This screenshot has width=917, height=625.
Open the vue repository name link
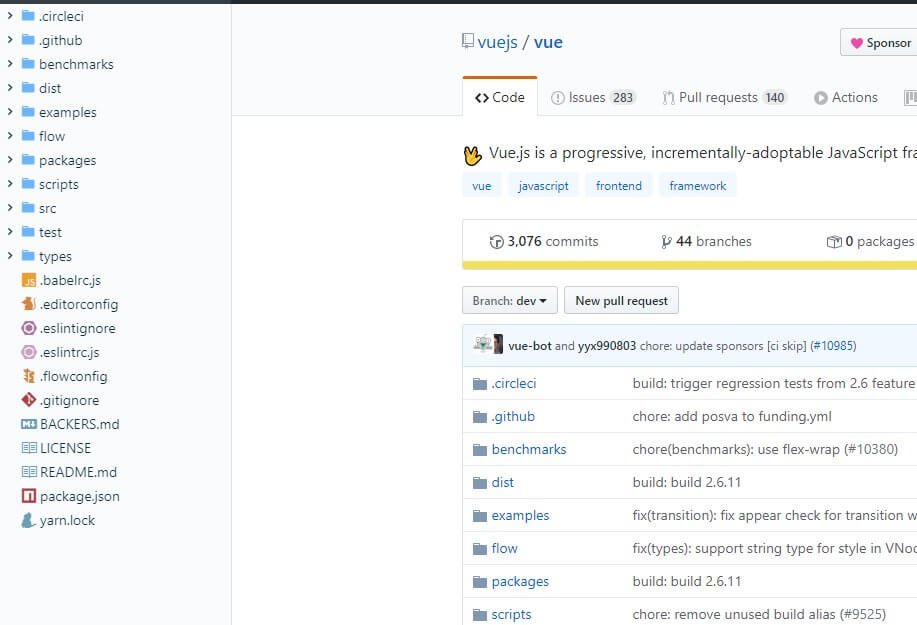point(548,42)
